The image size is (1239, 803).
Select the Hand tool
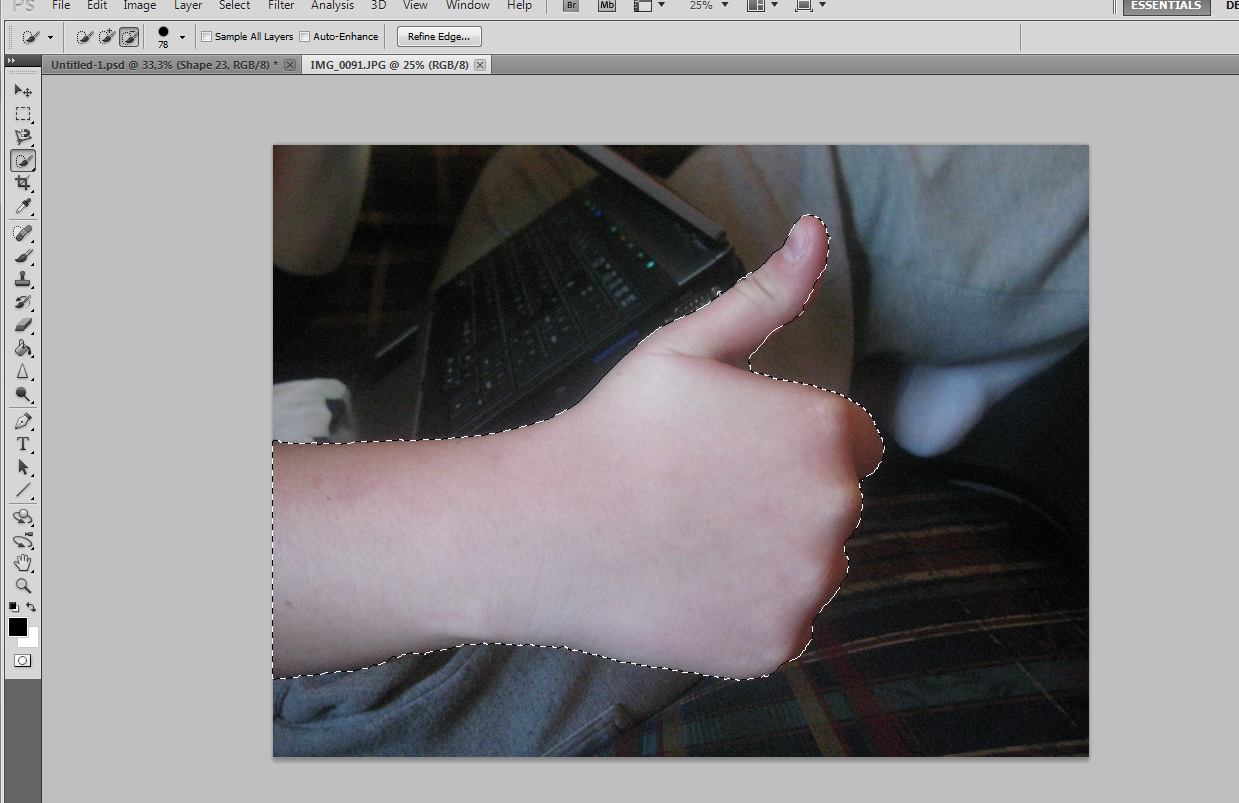[23, 563]
